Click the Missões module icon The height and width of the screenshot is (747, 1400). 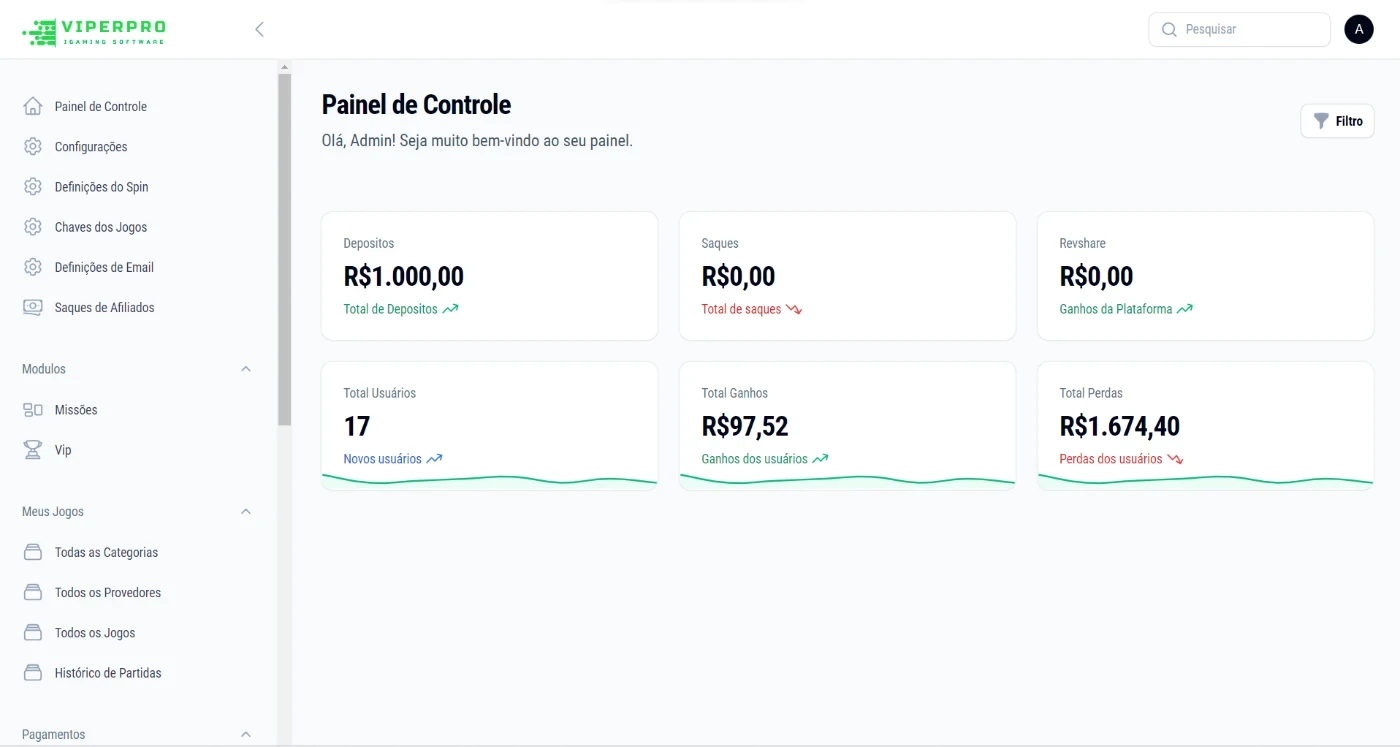(33, 410)
